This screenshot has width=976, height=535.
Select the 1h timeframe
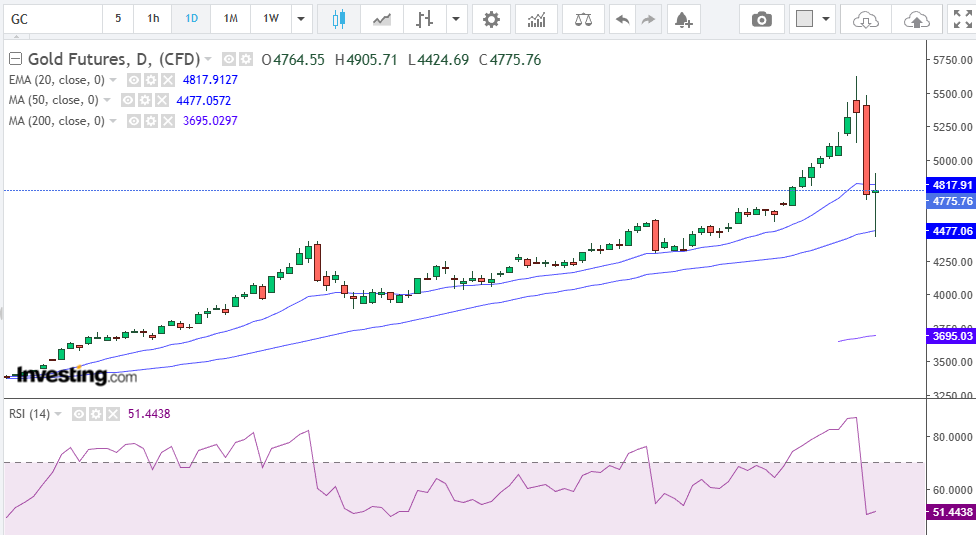click(x=153, y=19)
